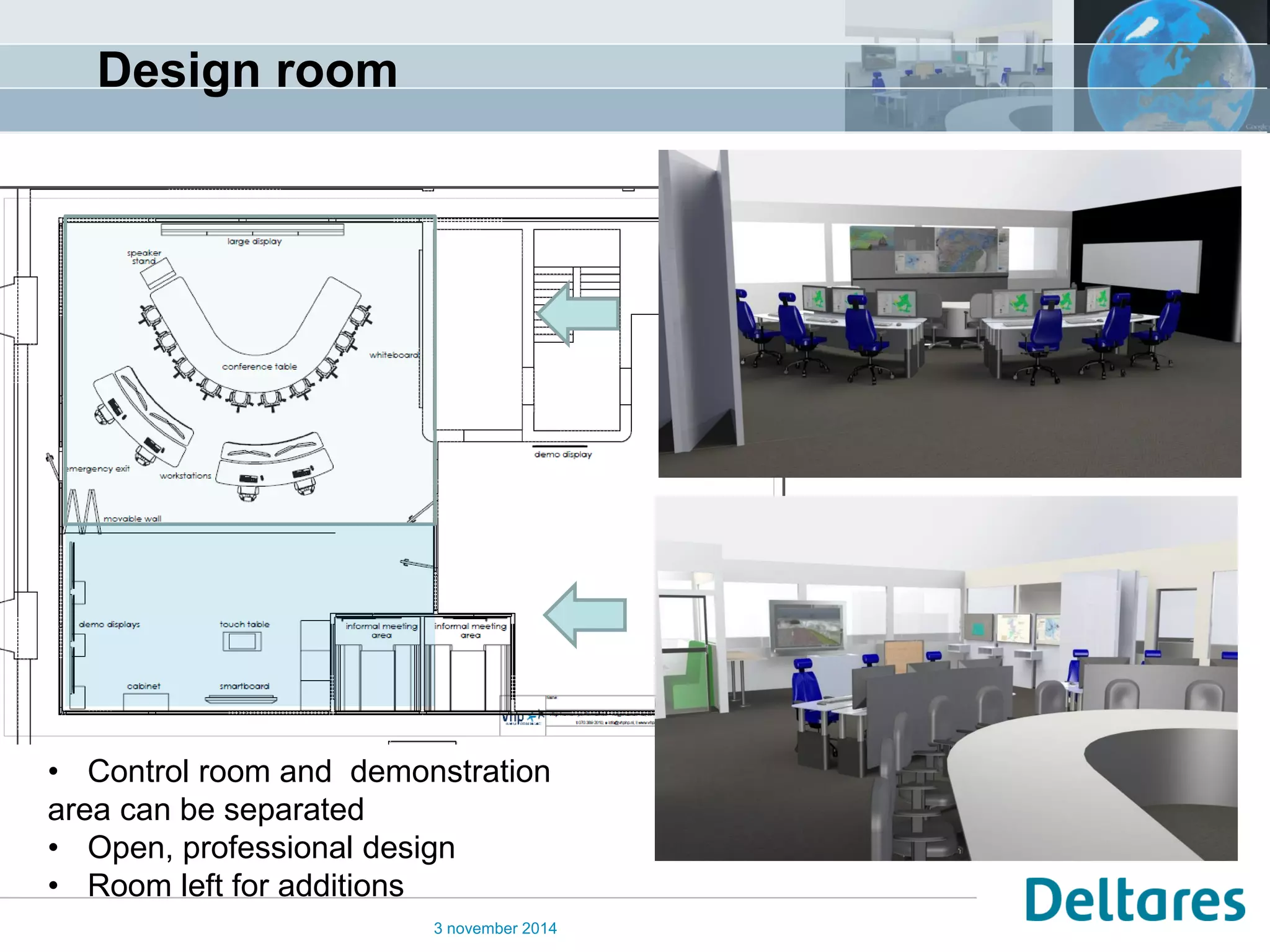This screenshot has width=1270, height=952.
Task: Click the 'workstations' label
Action: point(185,475)
